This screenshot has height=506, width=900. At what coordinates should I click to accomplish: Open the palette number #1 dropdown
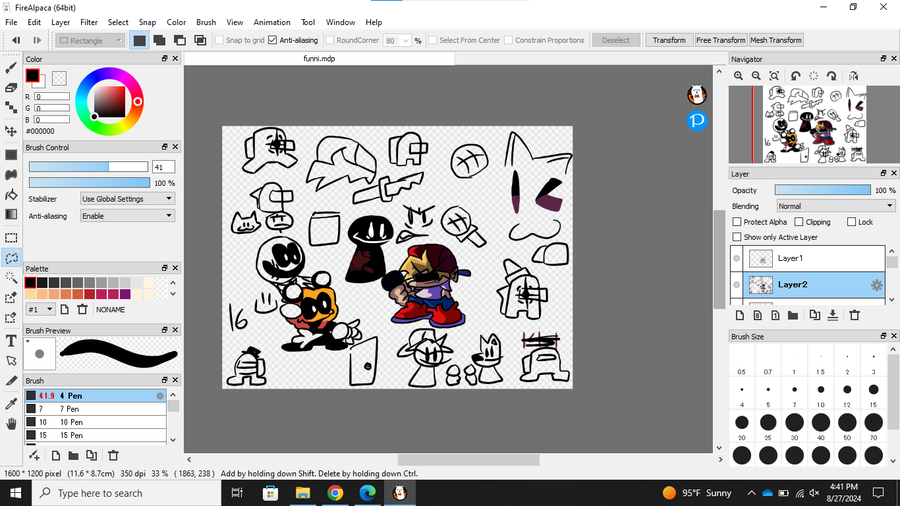coord(40,310)
